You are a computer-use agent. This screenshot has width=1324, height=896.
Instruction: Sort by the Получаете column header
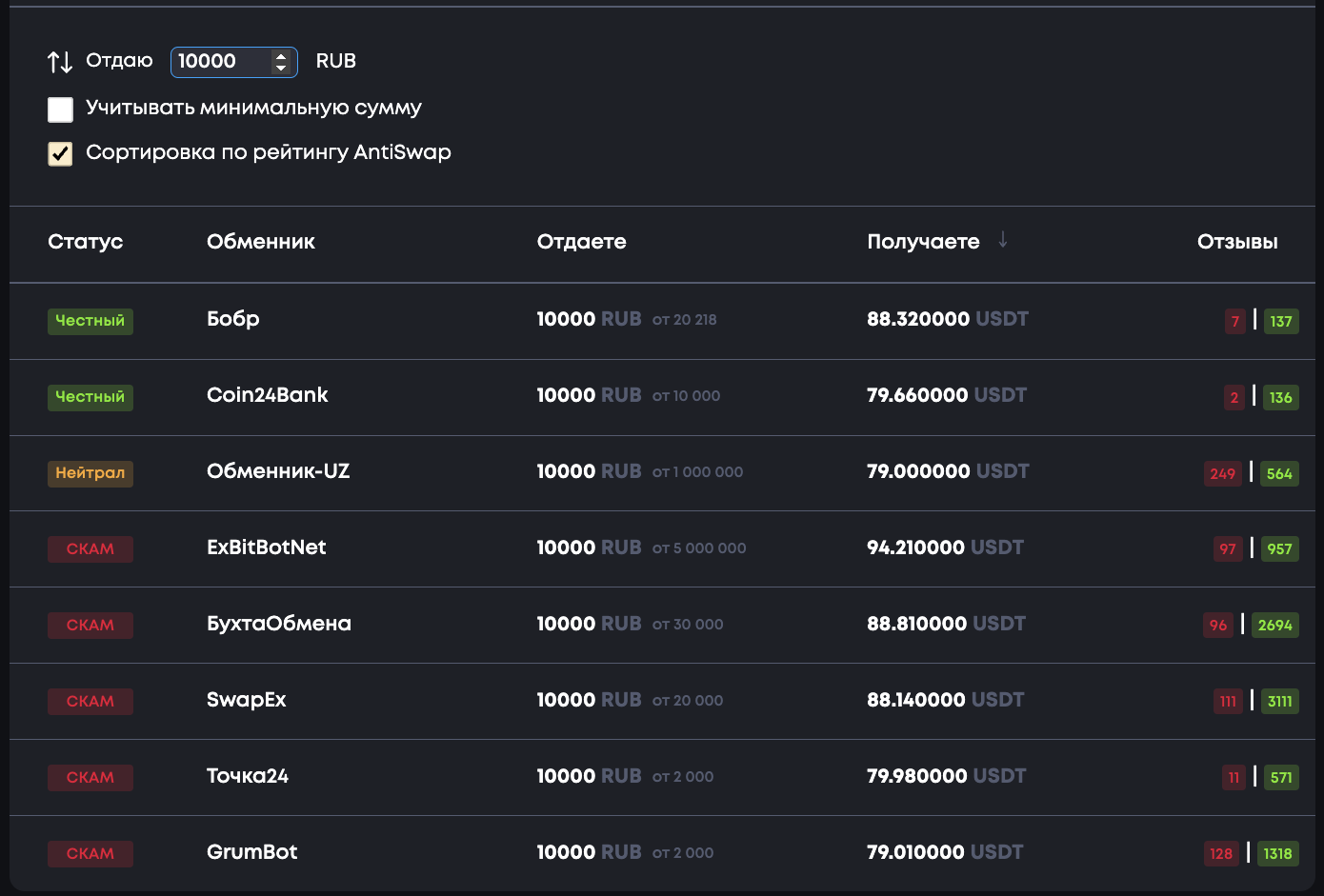point(923,242)
